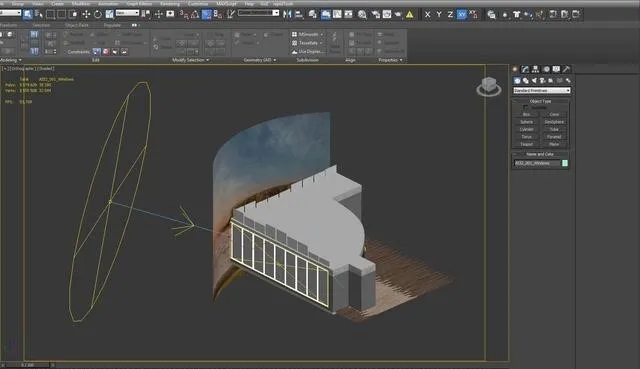Open the Modify command panel tab
This screenshot has width=640, height=369.
pyautogui.click(x=525, y=69)
